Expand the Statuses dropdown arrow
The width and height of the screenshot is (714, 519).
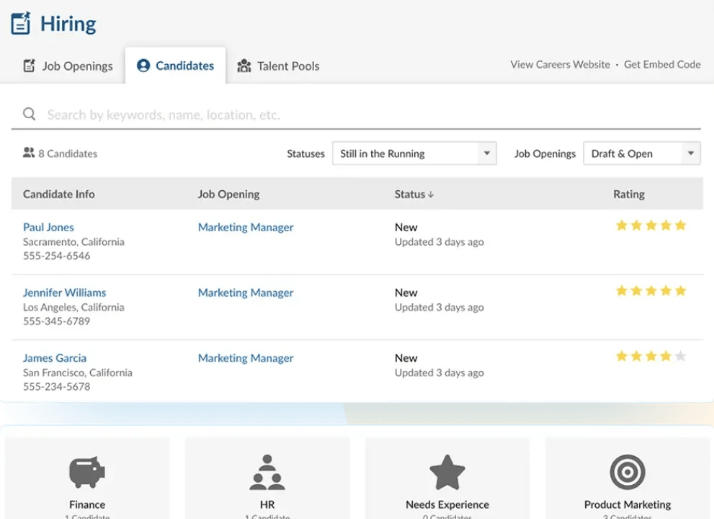pos(487,153)
